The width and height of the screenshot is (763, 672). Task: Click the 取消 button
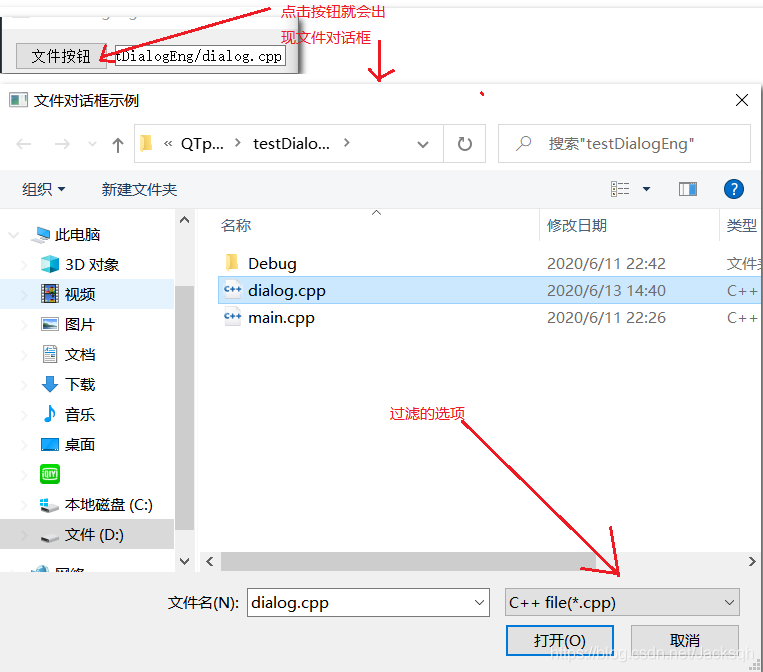pyautogui.click(x=685, y=640)
